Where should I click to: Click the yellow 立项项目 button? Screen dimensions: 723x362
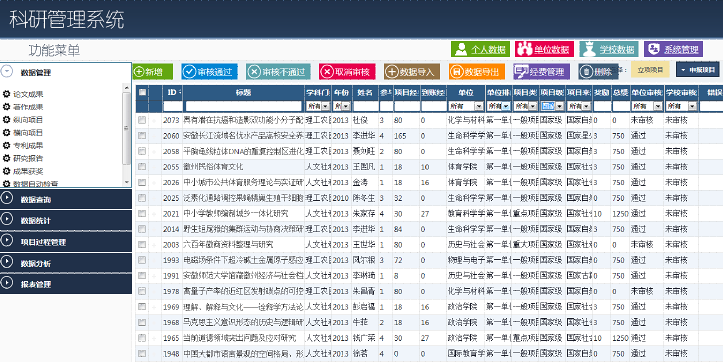click(650, 70)
